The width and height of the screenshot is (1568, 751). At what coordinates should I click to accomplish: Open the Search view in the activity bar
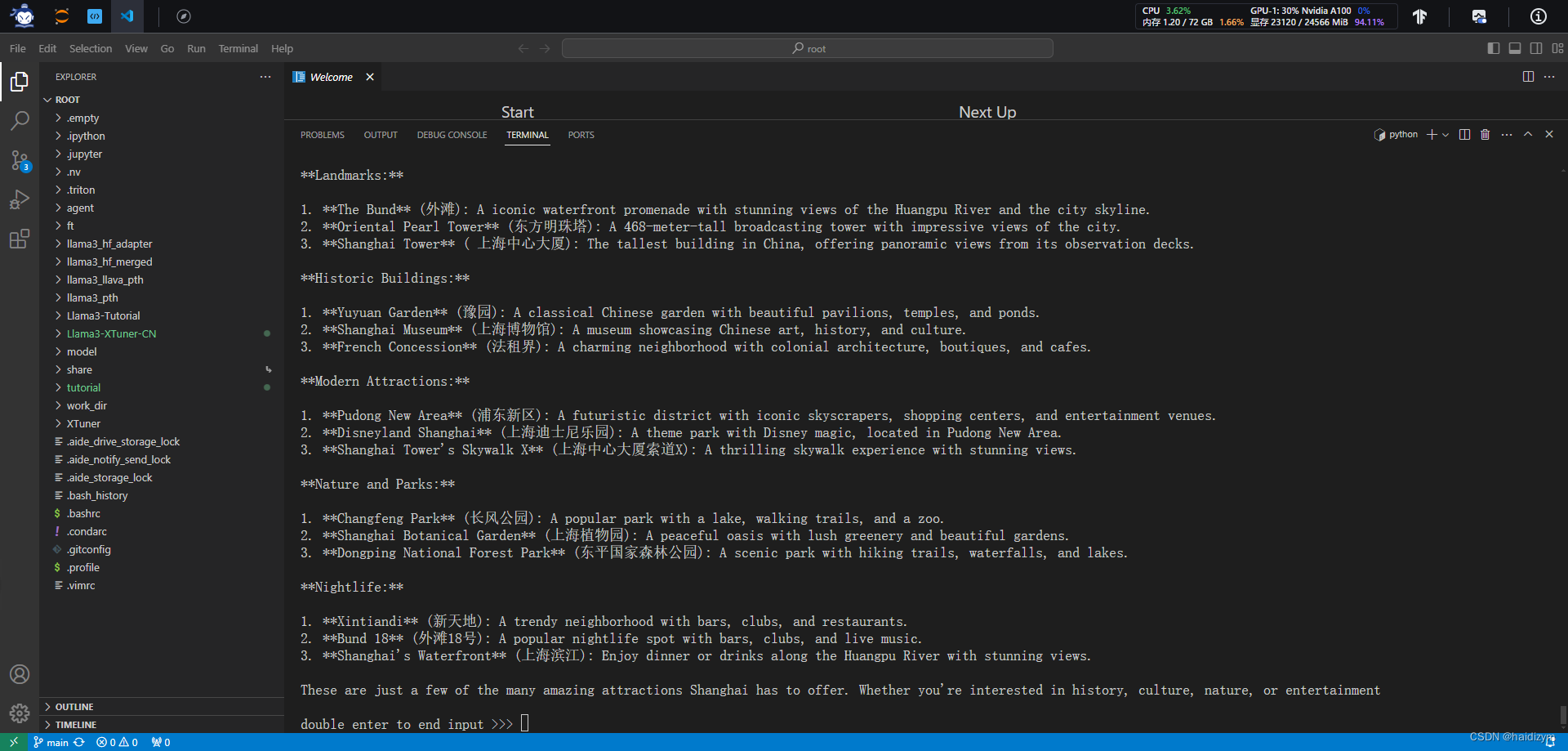(20, 121)
